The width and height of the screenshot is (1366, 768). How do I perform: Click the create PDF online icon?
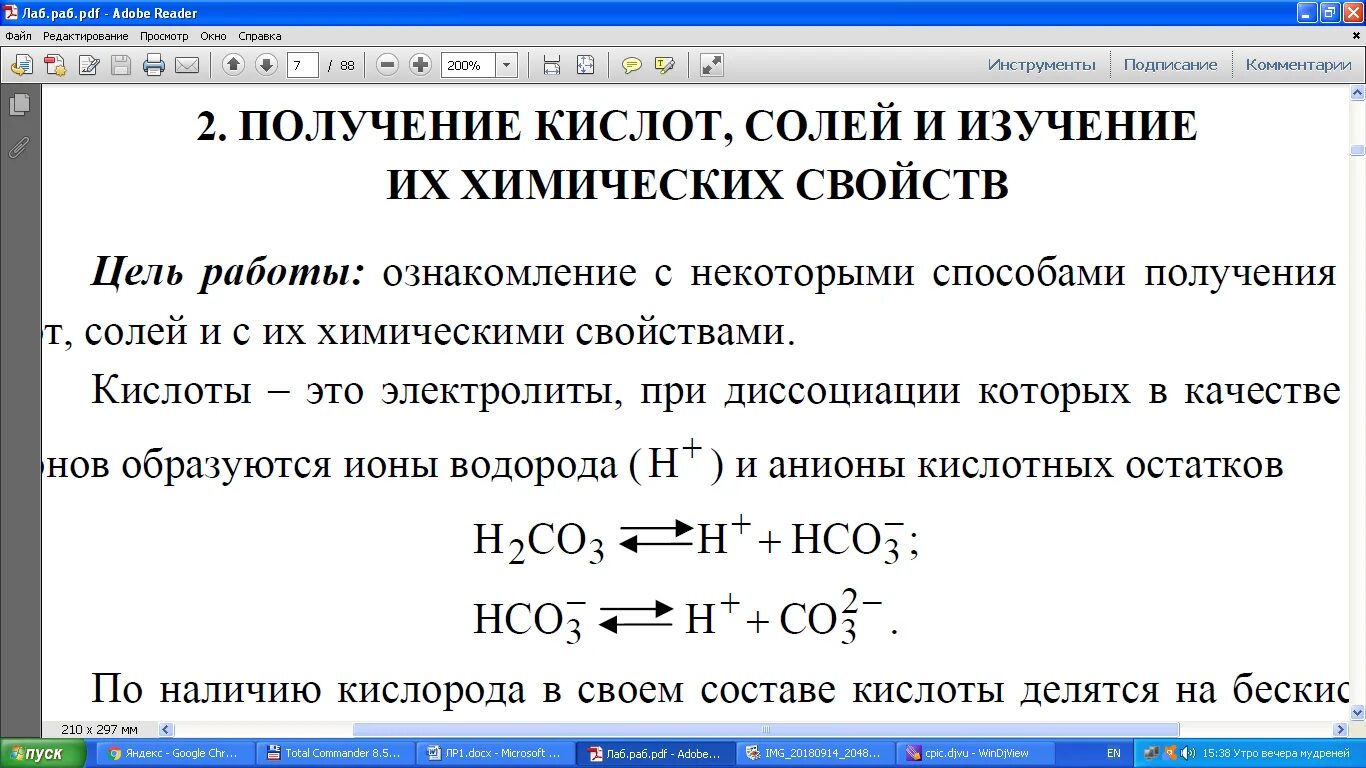(x=55, y=66)
